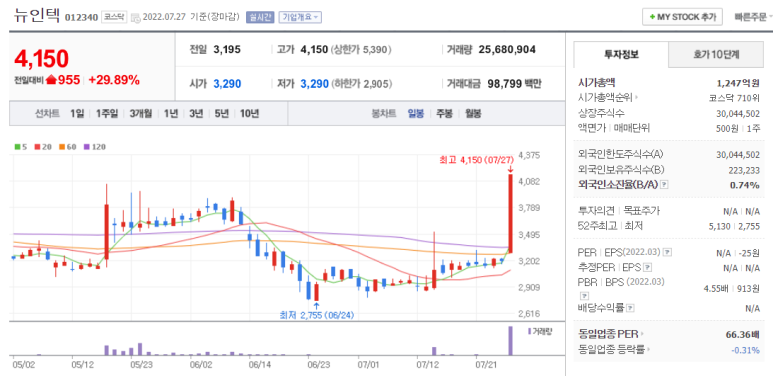Click the 동일업종 PER value 66.36배

click(742, 335)
